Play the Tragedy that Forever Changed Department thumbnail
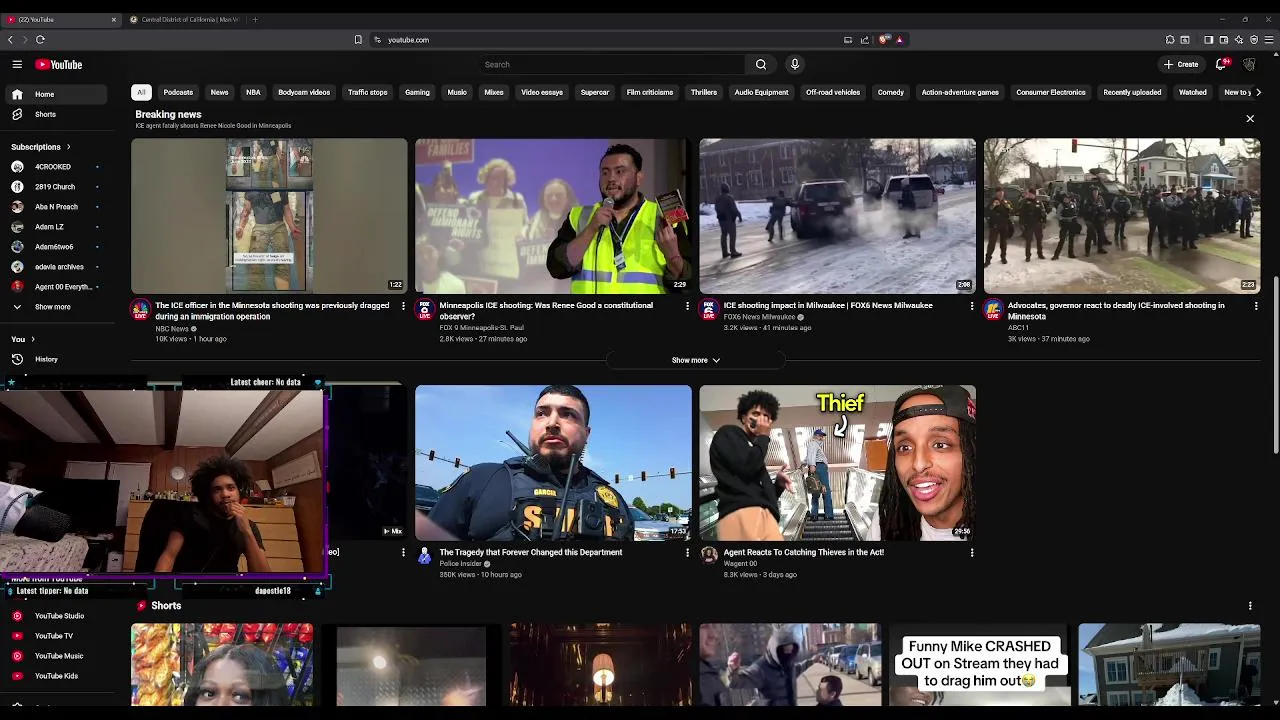Screen dimensions: 1280x720 553,463
